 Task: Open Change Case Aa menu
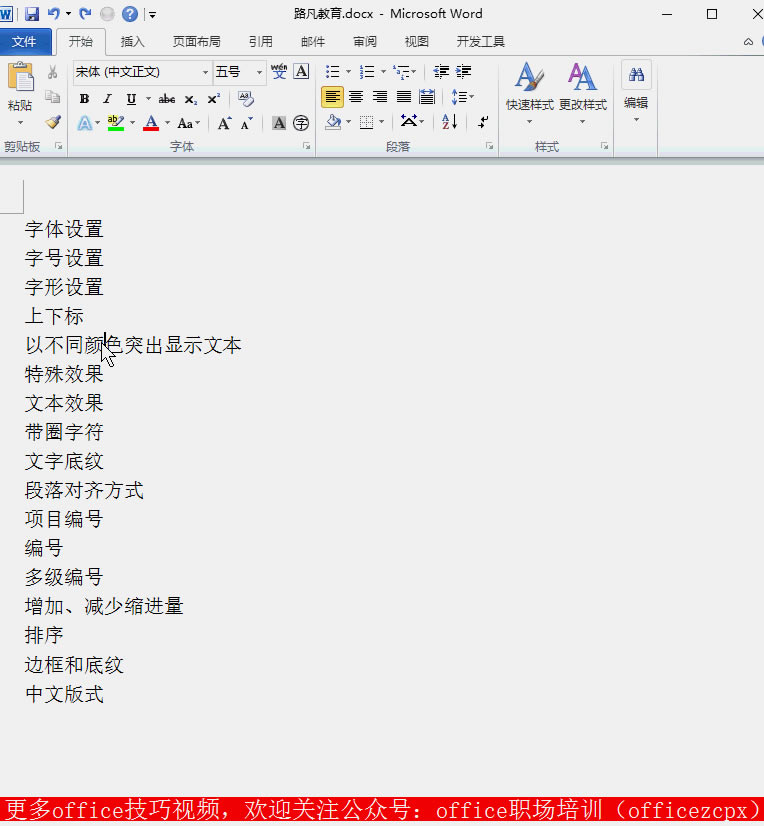[188, 123]
